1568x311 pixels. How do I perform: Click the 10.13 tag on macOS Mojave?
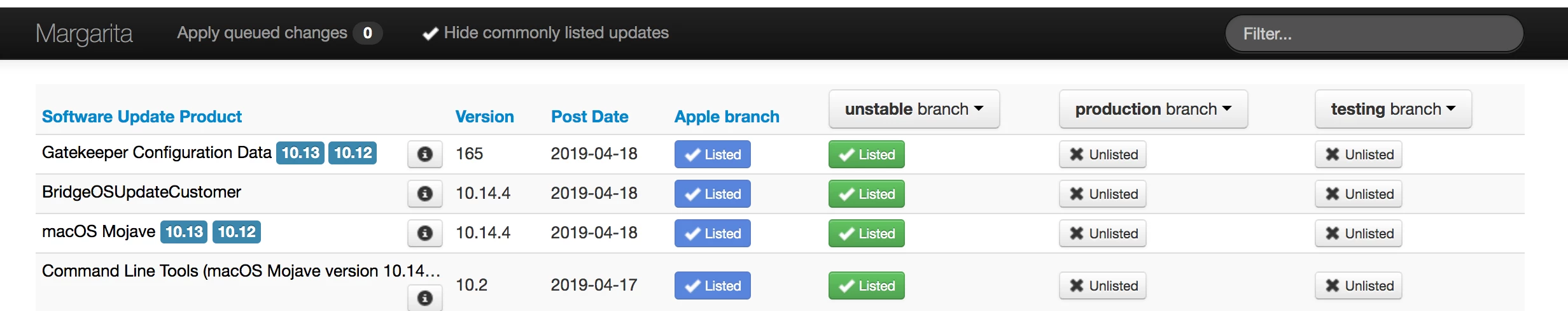pos(185,232)
